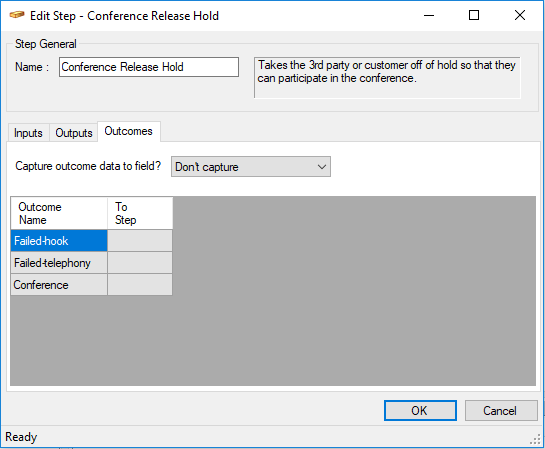Select the Failed-telephony outcome row

click(59, 263)
